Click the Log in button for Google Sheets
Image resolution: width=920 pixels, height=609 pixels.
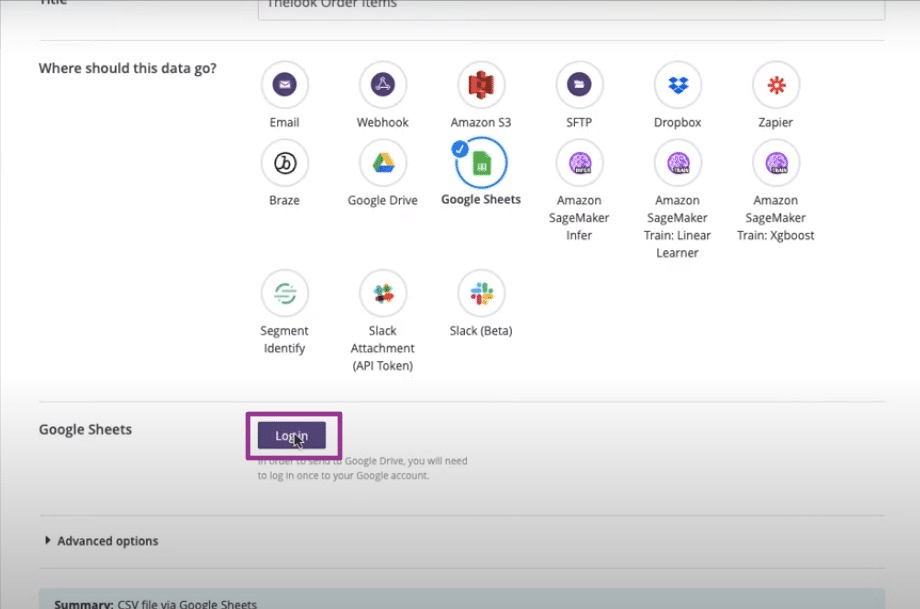[292, 435]
